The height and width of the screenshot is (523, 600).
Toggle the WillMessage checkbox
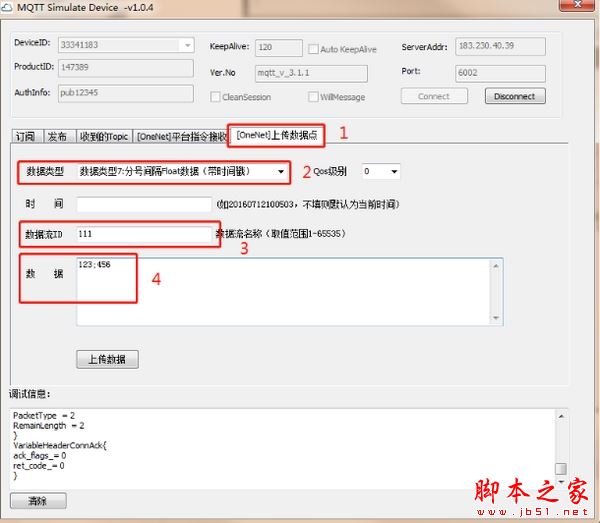(313, 97)
